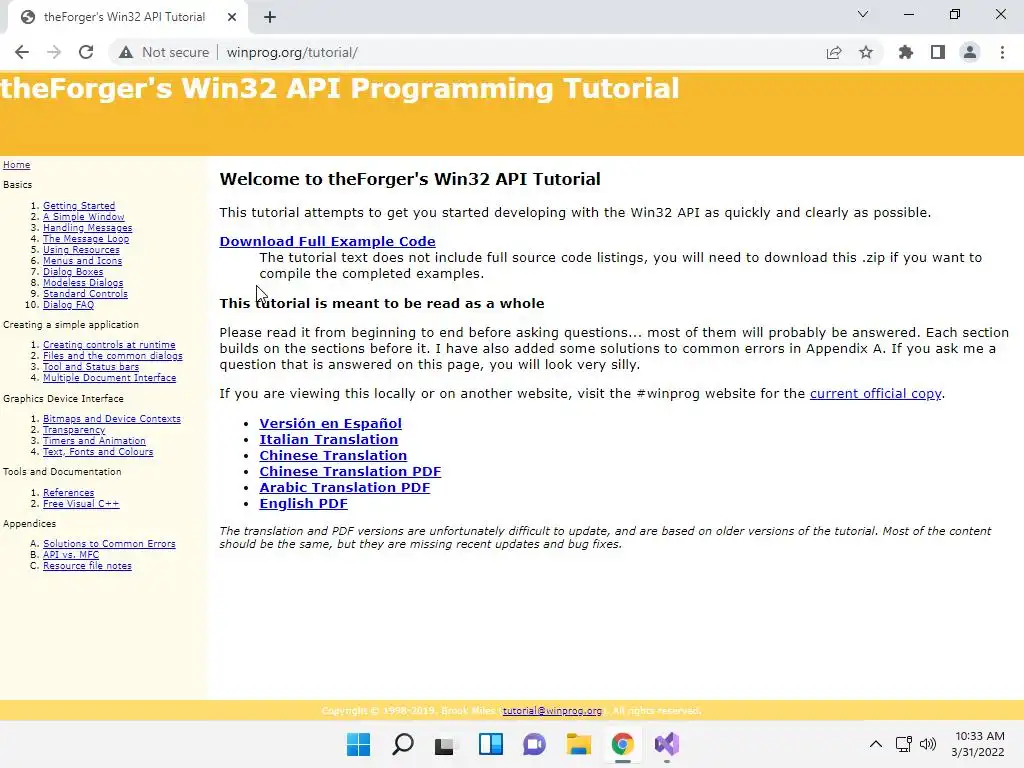Close theForger's Win32 API Tutorial tab
This screenshot has width=1024, height=768.
(x=232, y=18)
